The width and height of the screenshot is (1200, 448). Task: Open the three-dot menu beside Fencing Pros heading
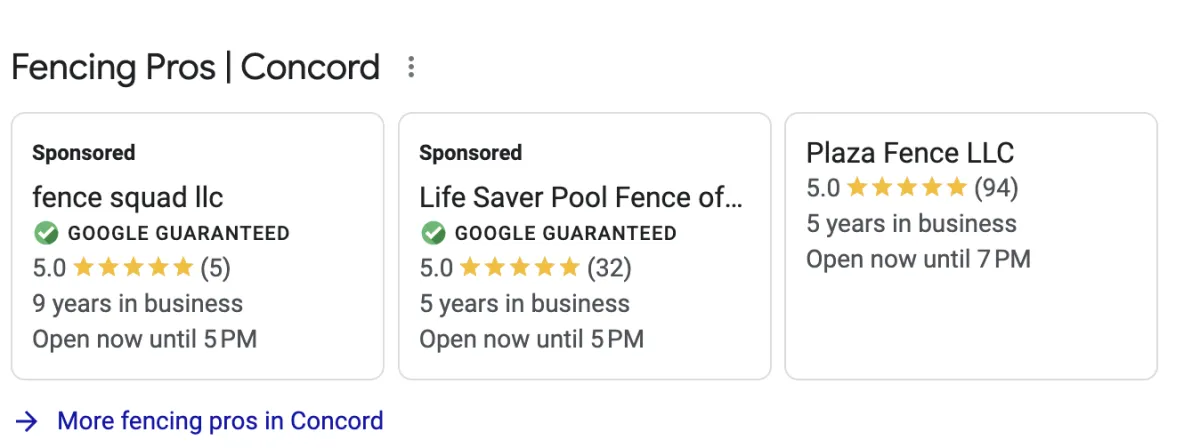tap(410, 68)
